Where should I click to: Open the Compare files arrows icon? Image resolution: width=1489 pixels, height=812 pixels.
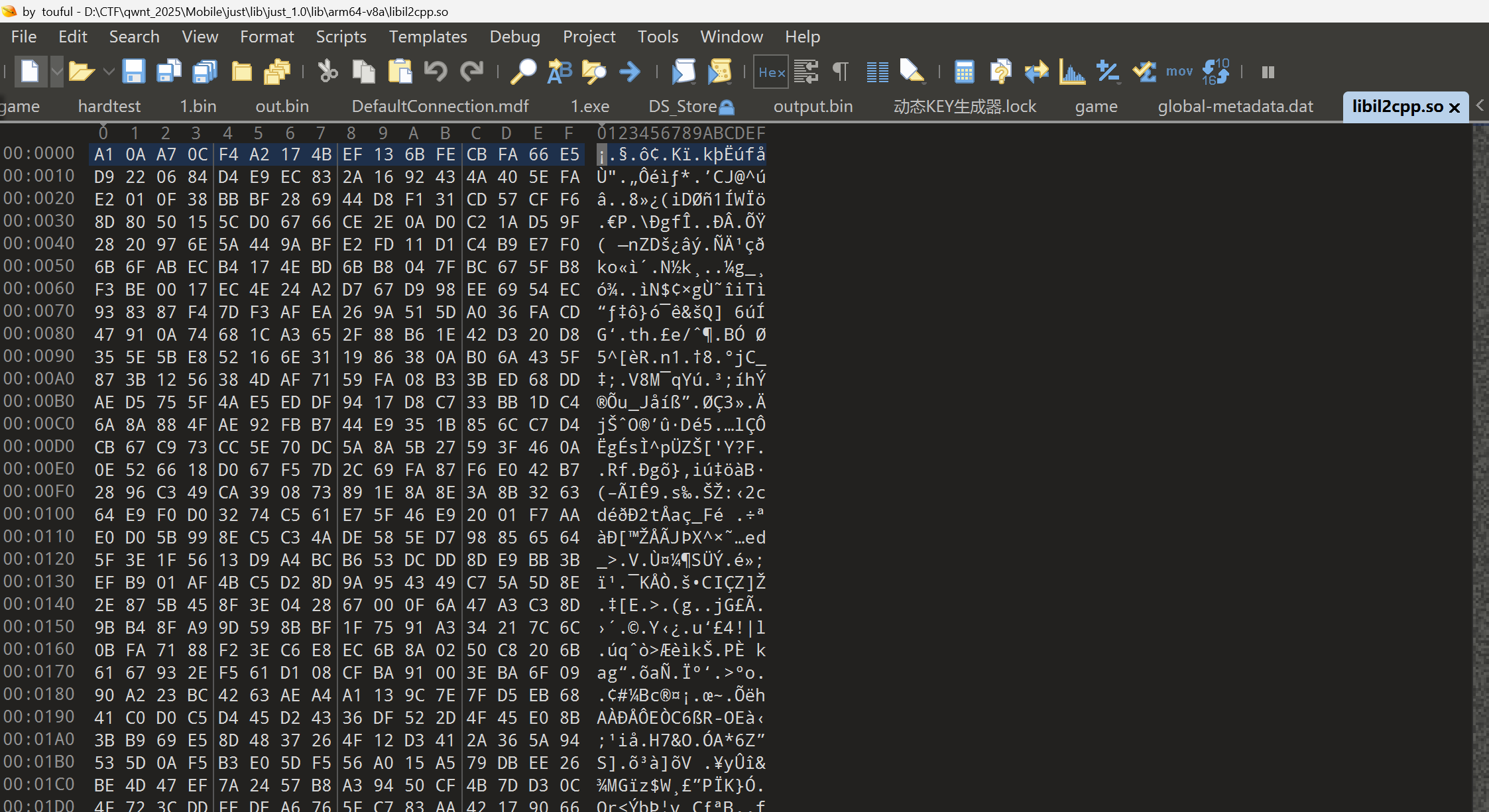pos(1036,72)
